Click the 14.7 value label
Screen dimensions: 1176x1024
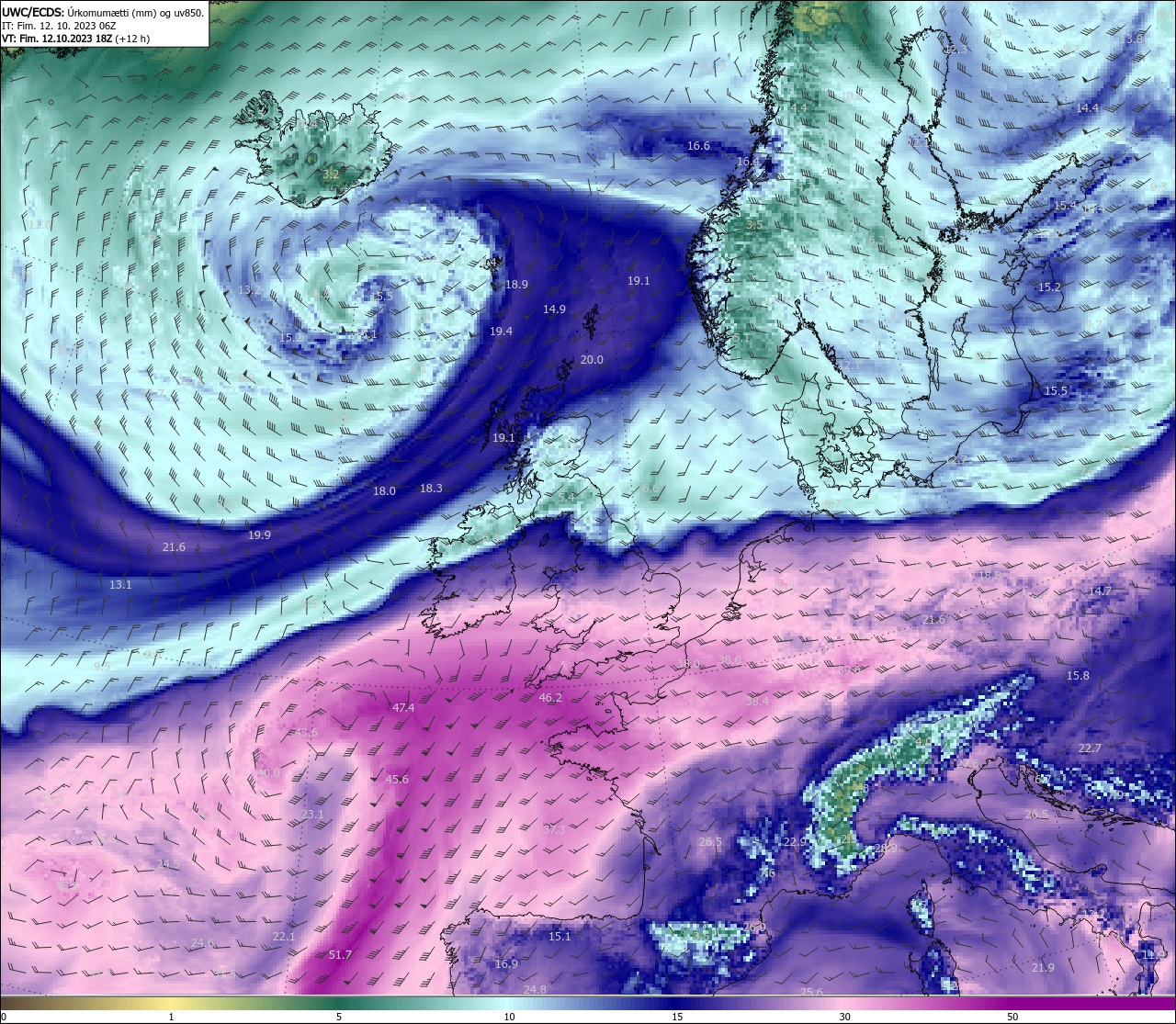(x=1100, y=591)
